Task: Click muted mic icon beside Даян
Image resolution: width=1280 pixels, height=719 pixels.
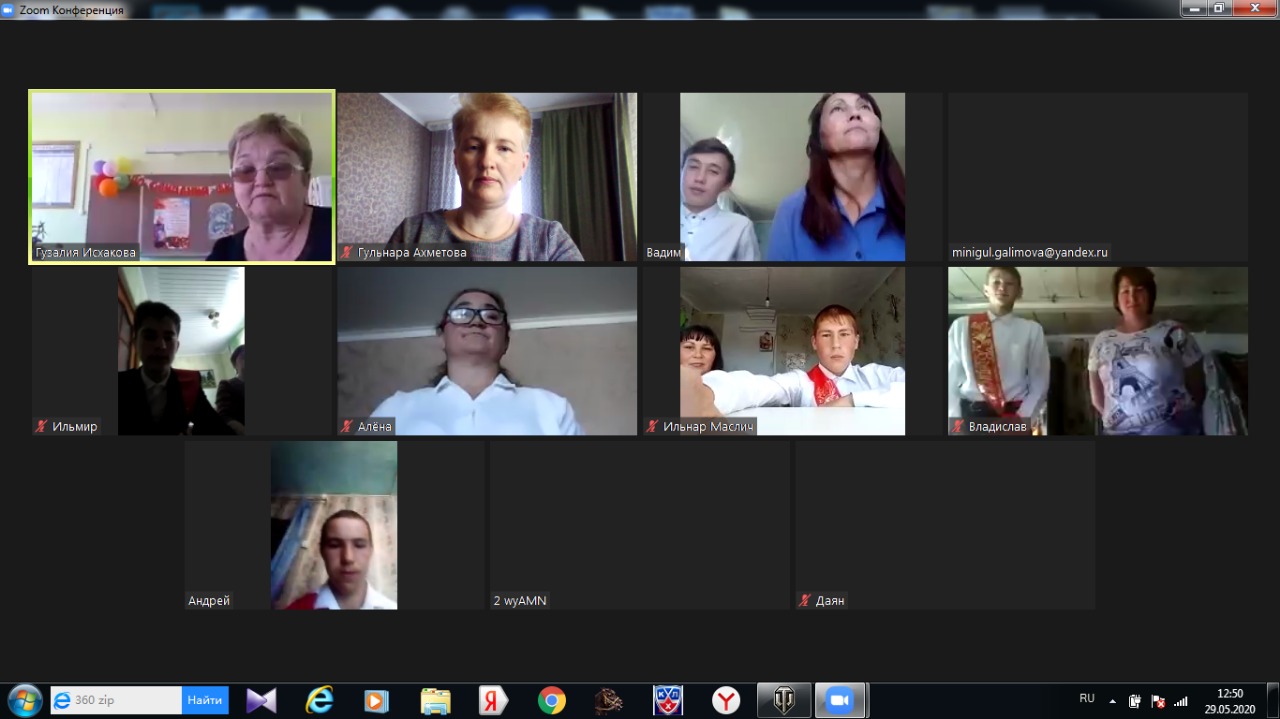Action: pos(805,601)
